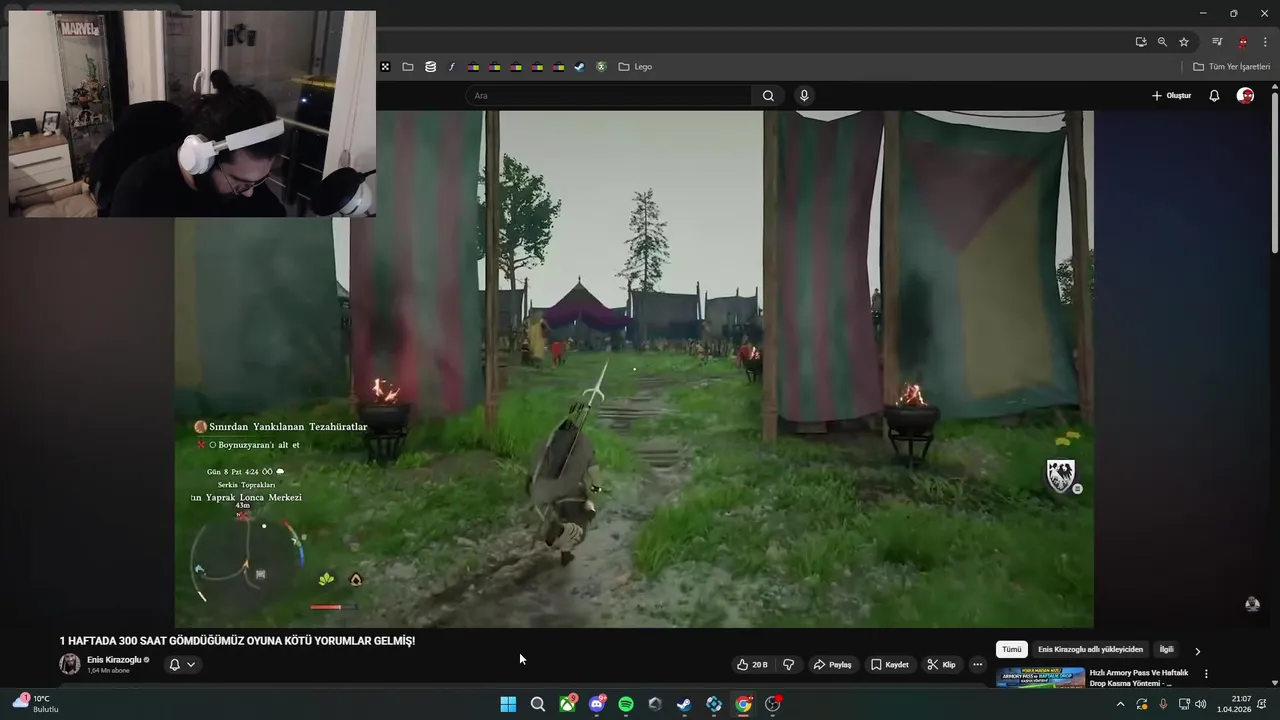Like the video showing 20 B
The height and width of the screenshot is (720, 1280).
pos(752,664)
